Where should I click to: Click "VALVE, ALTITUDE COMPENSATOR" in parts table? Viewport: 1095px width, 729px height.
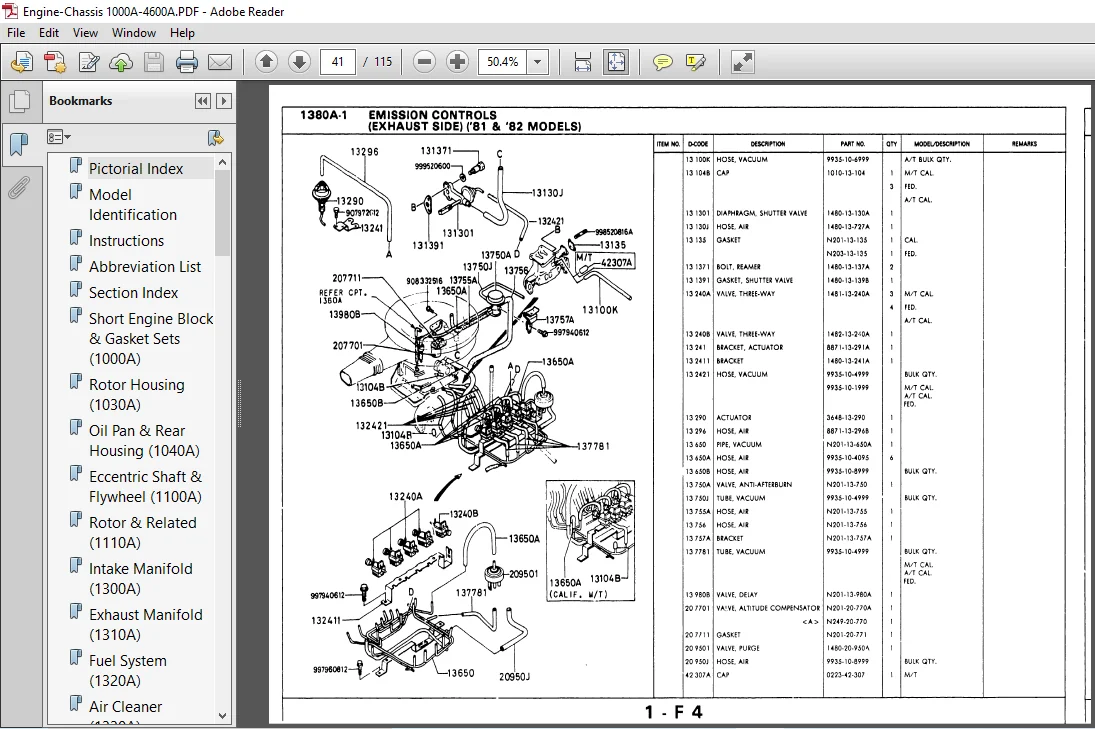point(767,608)
